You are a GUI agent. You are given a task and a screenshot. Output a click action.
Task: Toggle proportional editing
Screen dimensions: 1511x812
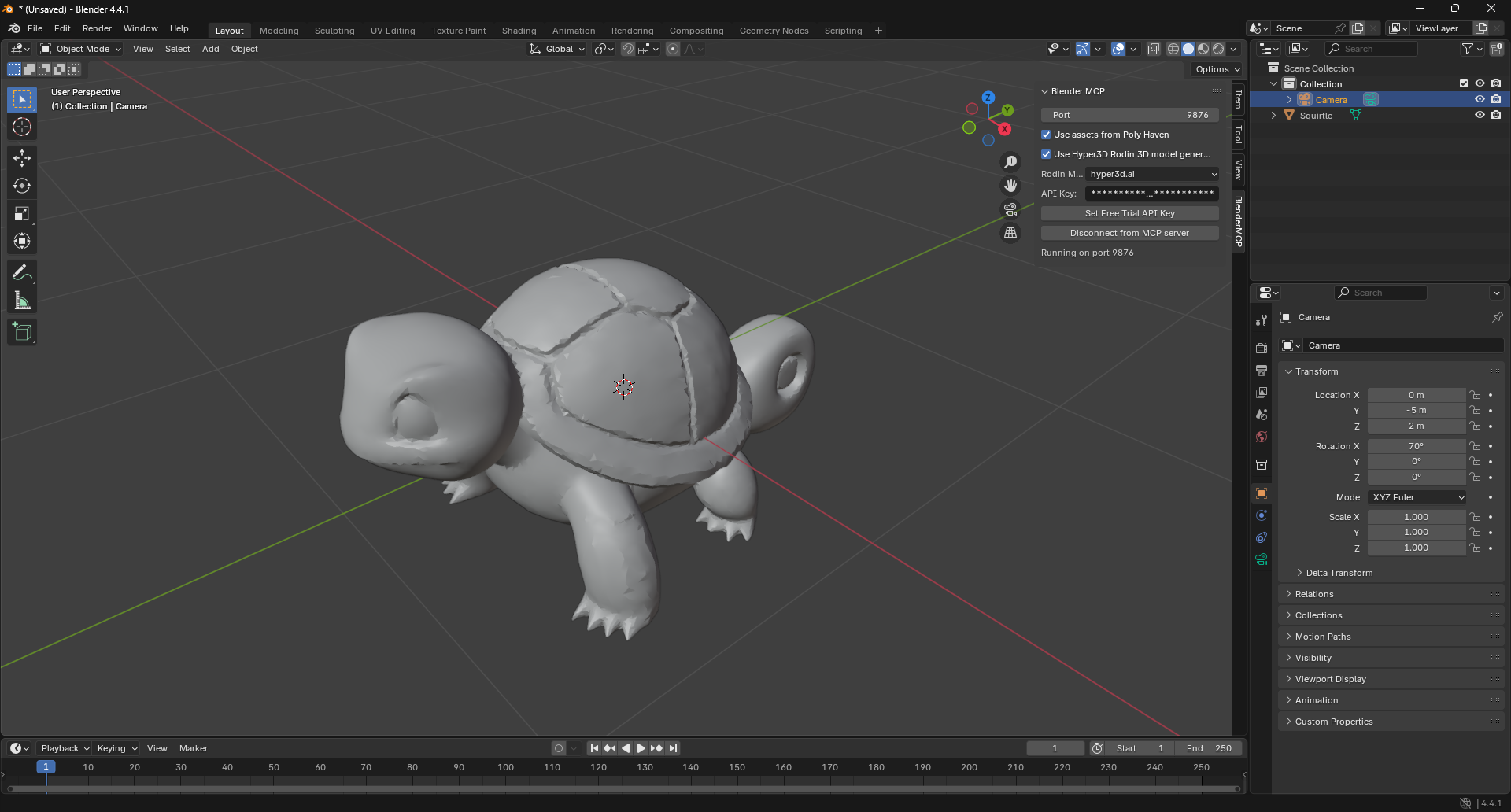[x=673, y=49]
